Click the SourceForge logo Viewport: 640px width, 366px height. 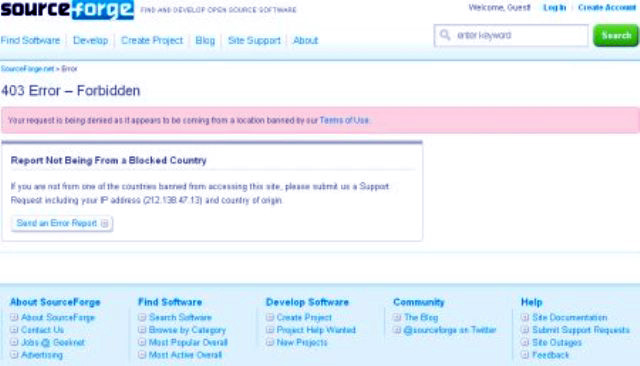coord(67,9)
